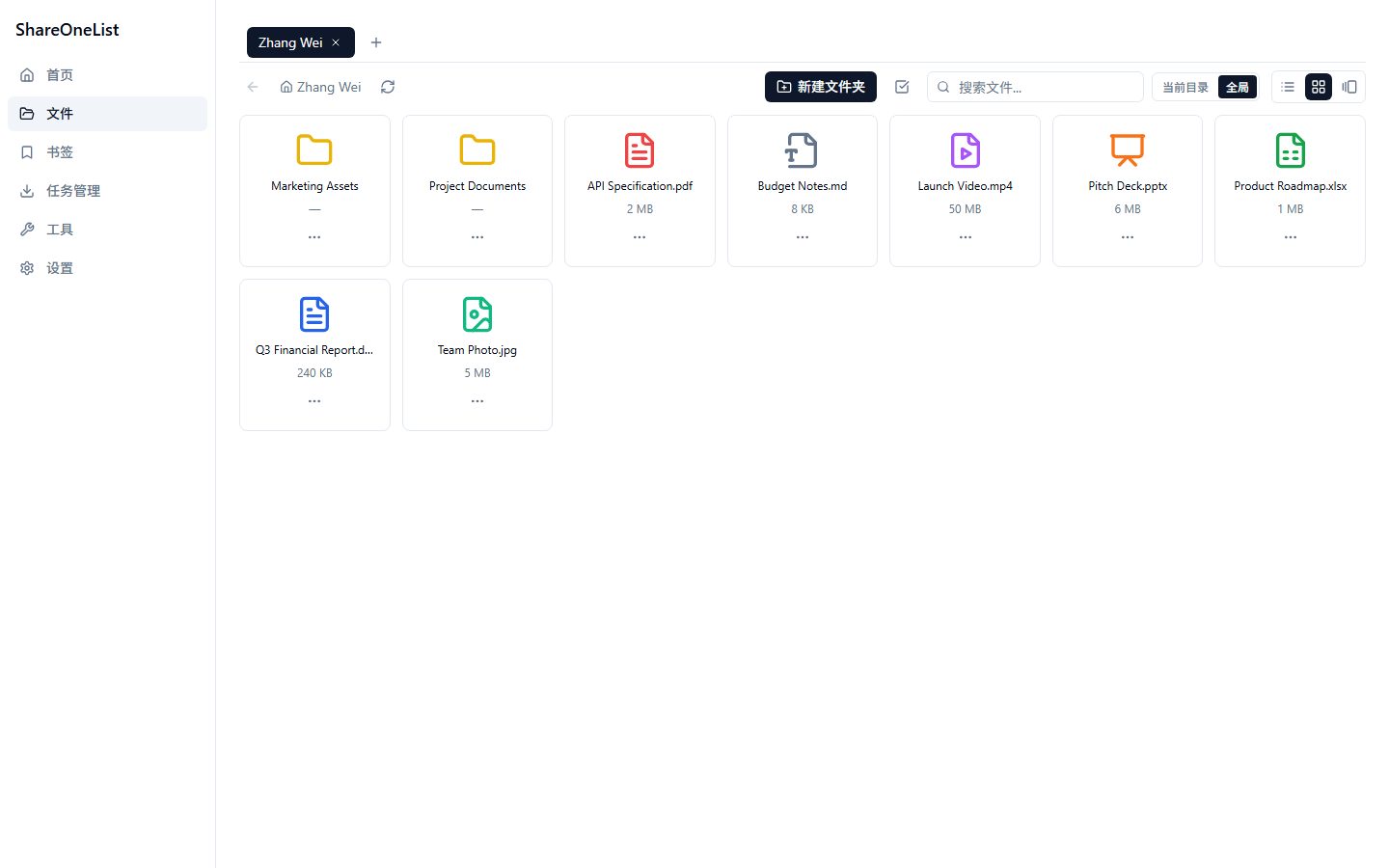Expand more options for Marketing Assets

pyautogui.click(x=314, y=237)
